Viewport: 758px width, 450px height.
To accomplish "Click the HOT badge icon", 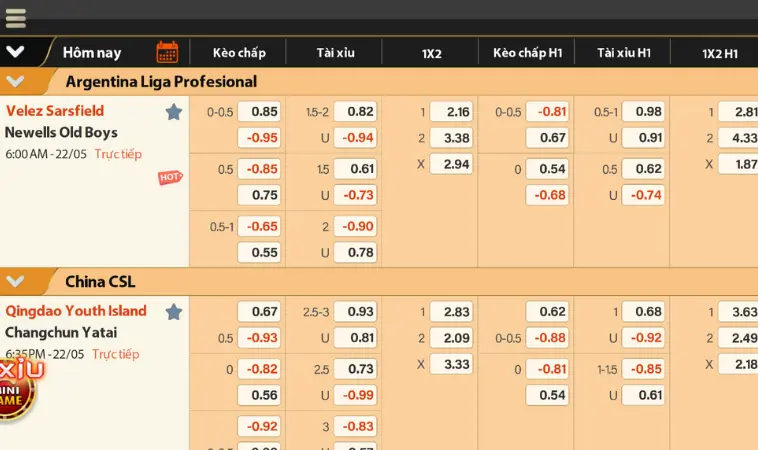I will pos(170,177).
